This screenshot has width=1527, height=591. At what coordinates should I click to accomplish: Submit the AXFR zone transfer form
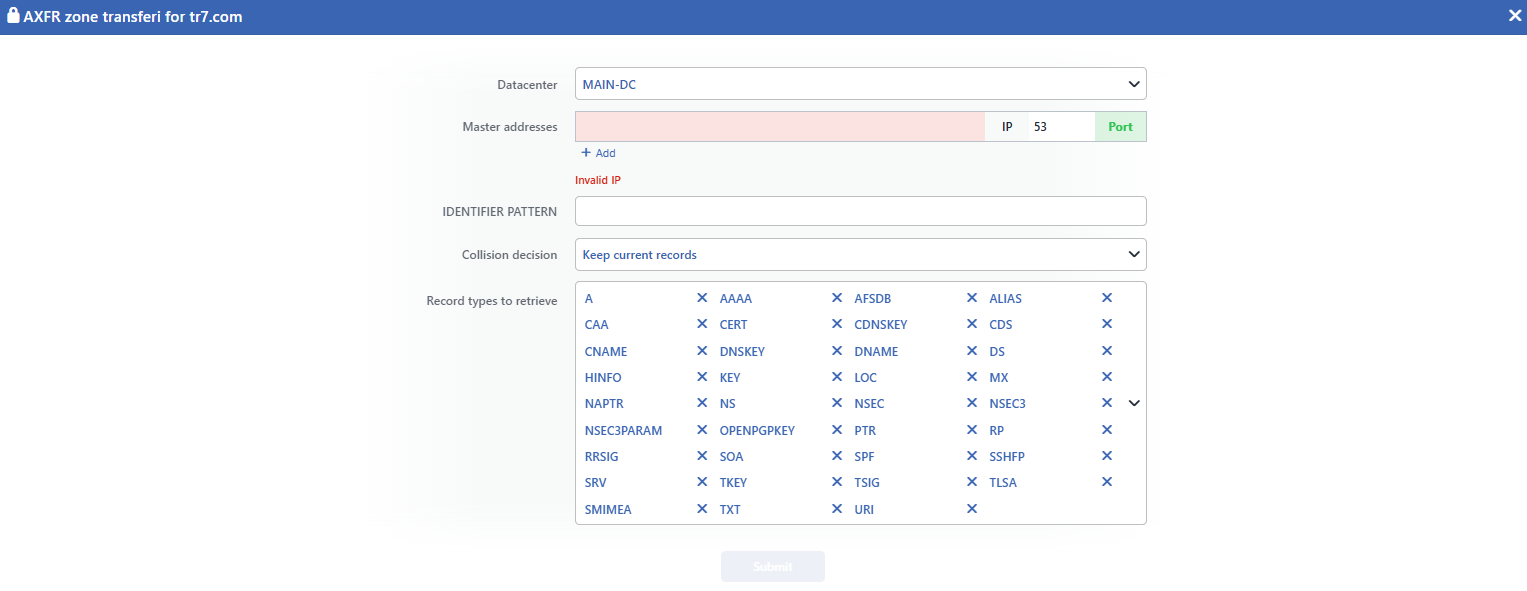tap(773, 567)
